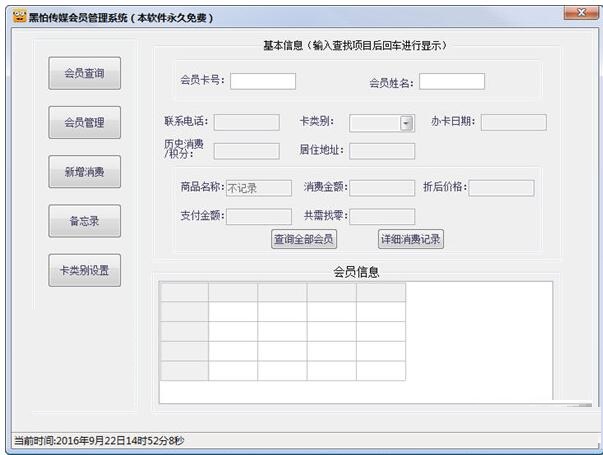Click the 商品名称 field showing 不记录
Viewport: 603px width, 455px height.
click(x=259, y=188)
